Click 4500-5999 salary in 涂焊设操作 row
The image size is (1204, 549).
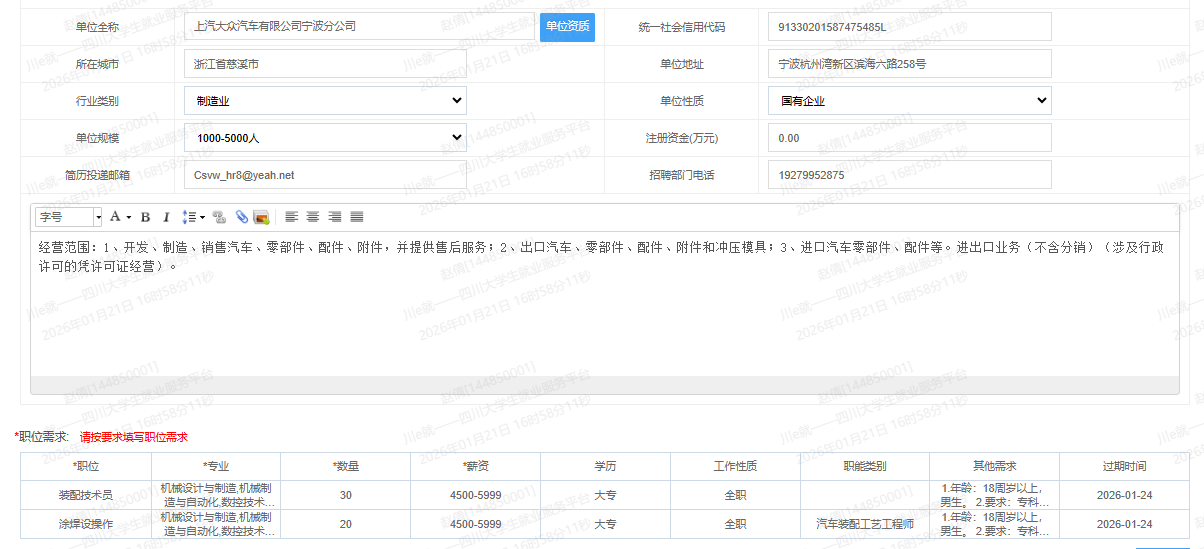(x=475, y=524)
